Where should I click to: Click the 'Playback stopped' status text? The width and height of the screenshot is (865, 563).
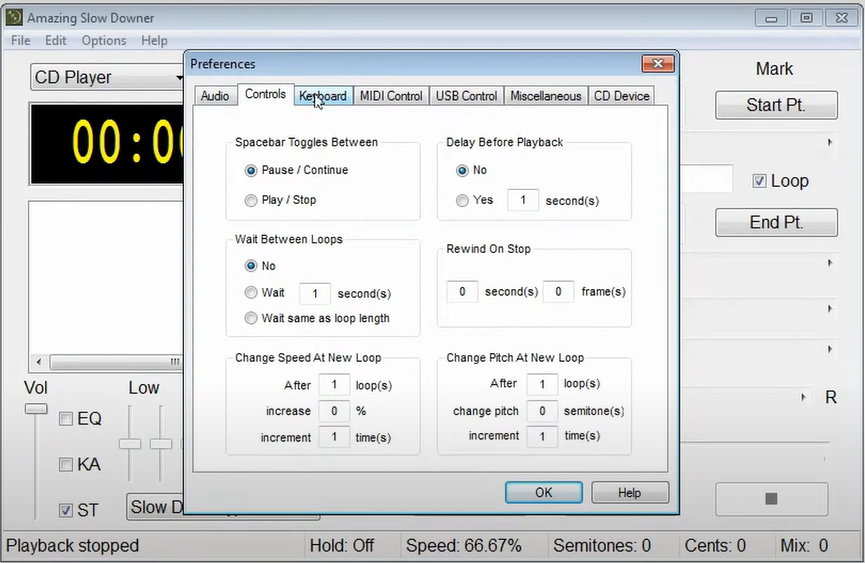(72, 545)
